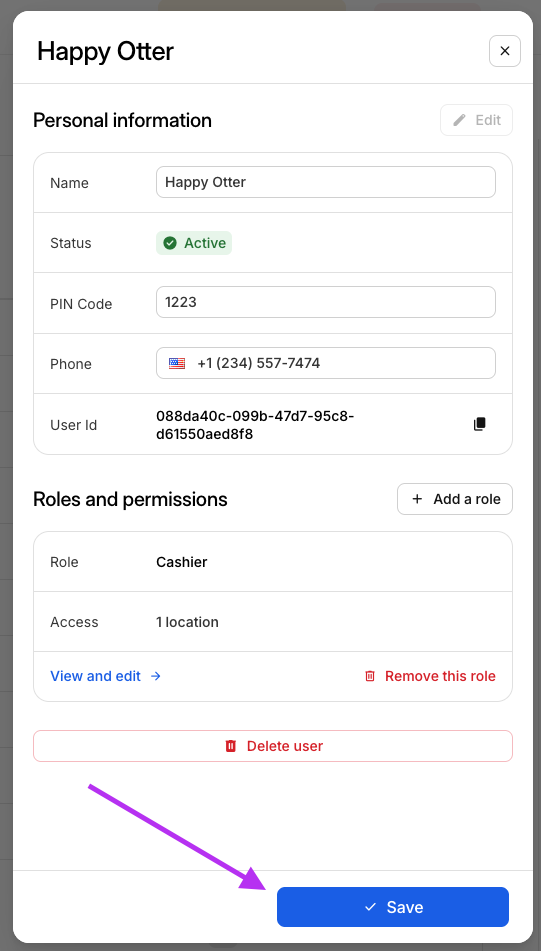Copy the User Id with the copy icon
Screen dimensions: 541x951
(x=480, y=424)
